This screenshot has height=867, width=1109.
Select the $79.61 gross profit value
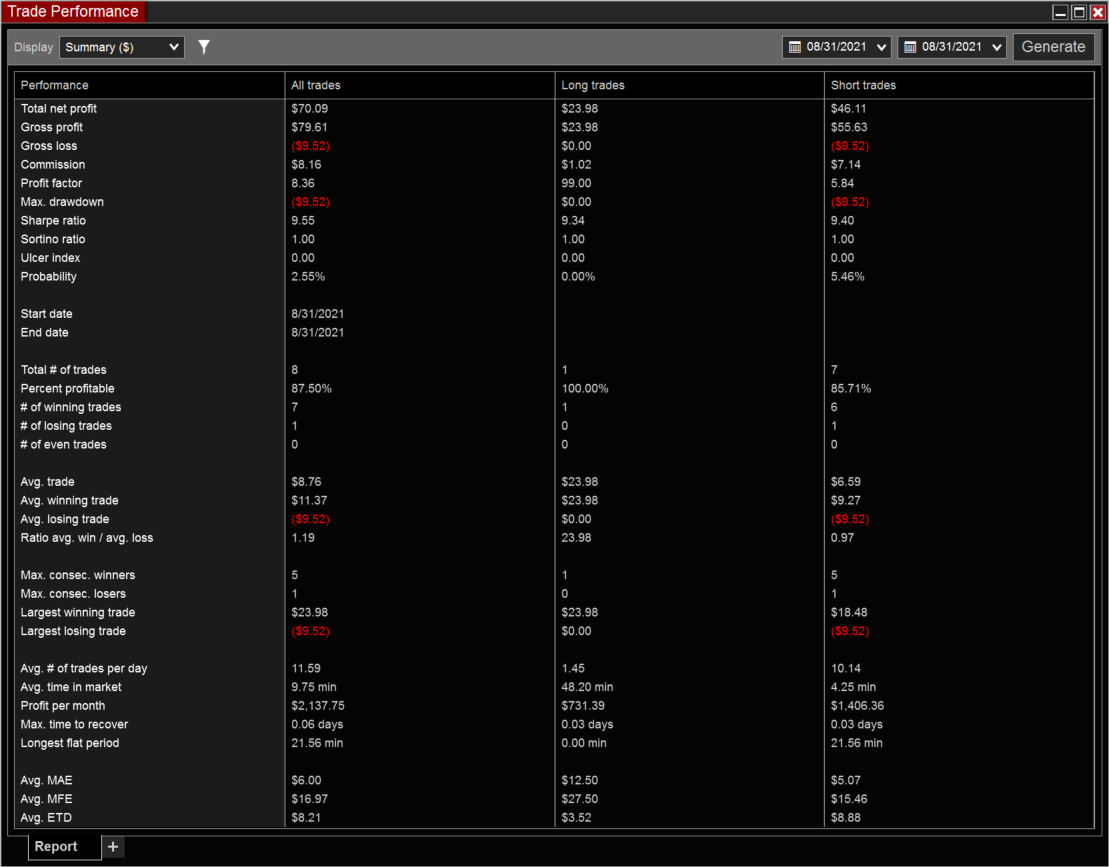coord(309,127)
